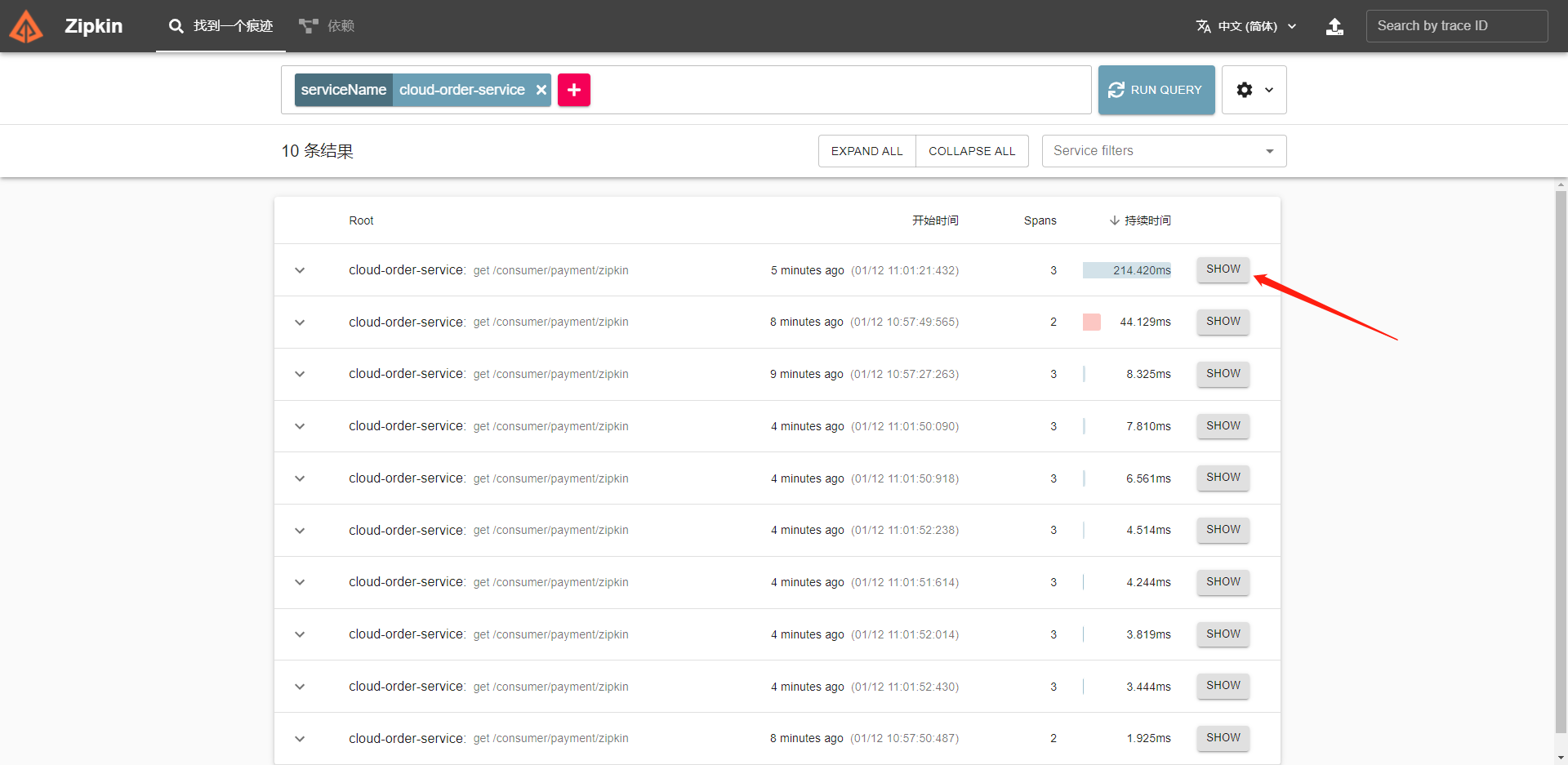
Task: Show the 1.925ms trace
Action: [1223, 738]
